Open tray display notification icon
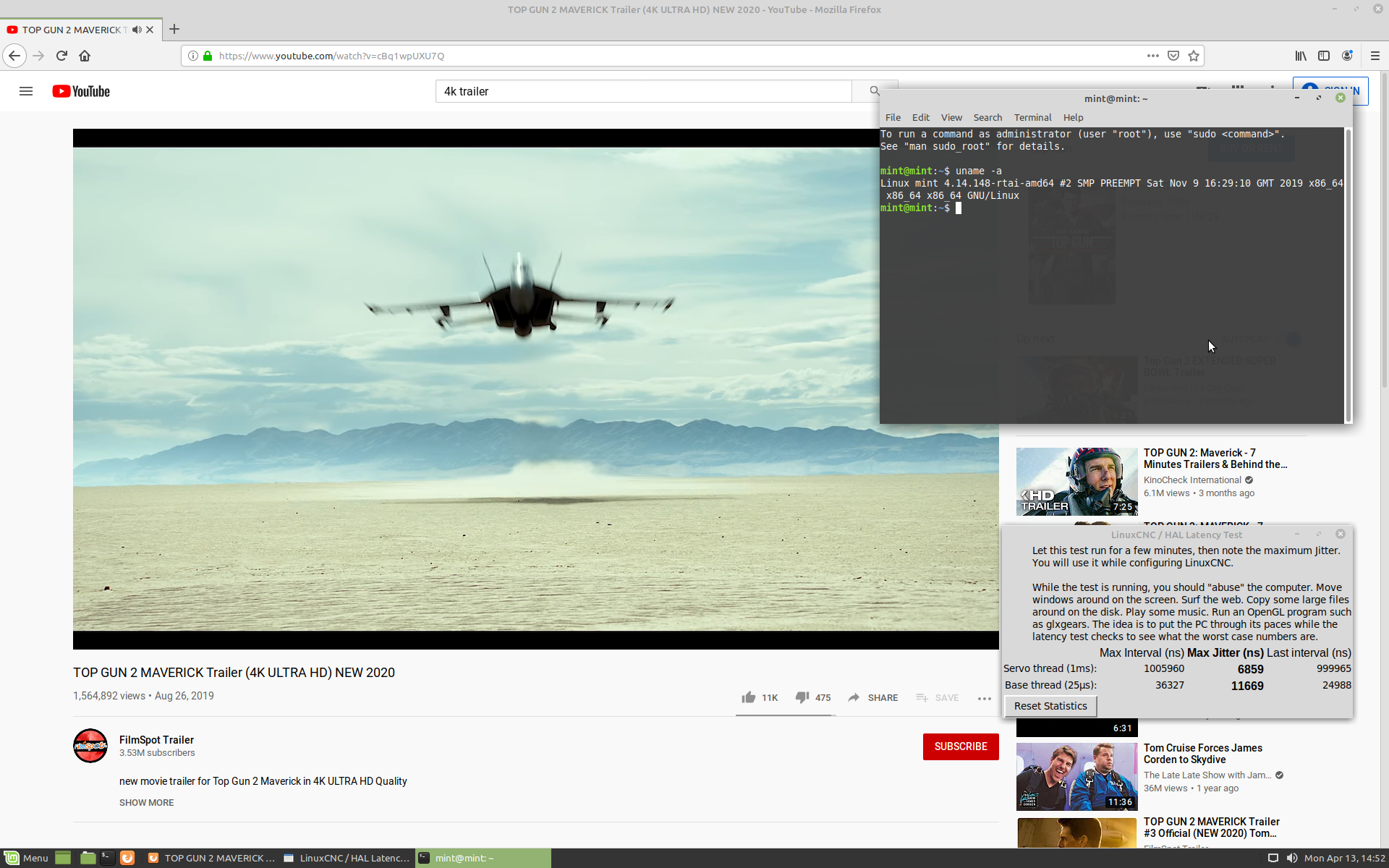 (1273, 858)
